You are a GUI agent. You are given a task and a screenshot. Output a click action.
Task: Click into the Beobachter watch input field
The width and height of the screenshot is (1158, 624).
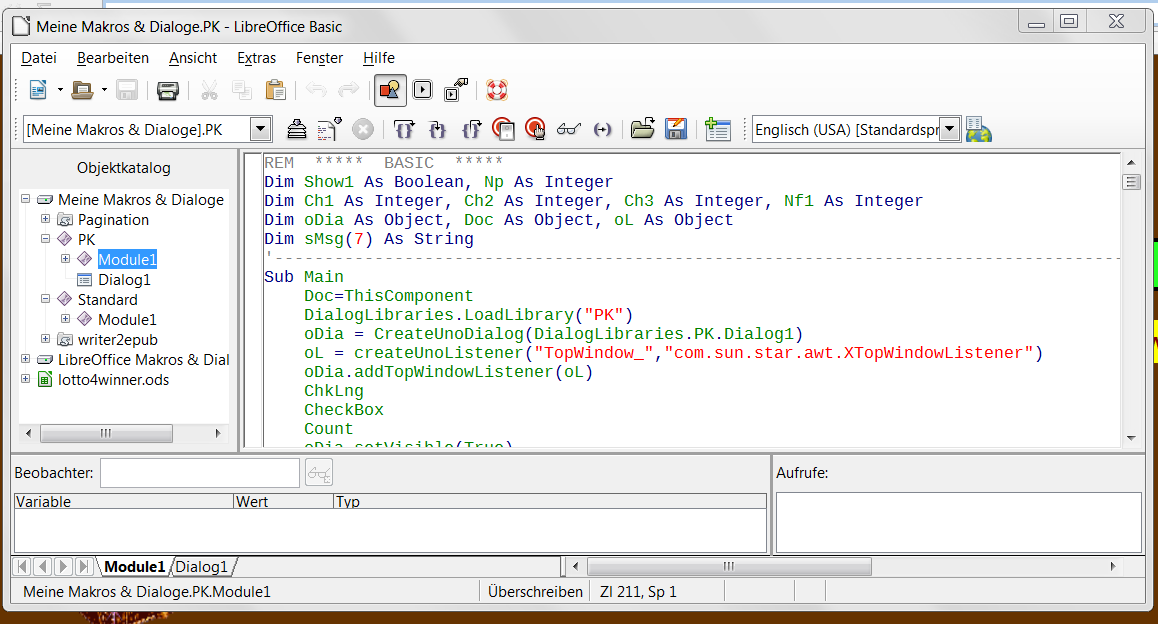[x=199, y=473]
